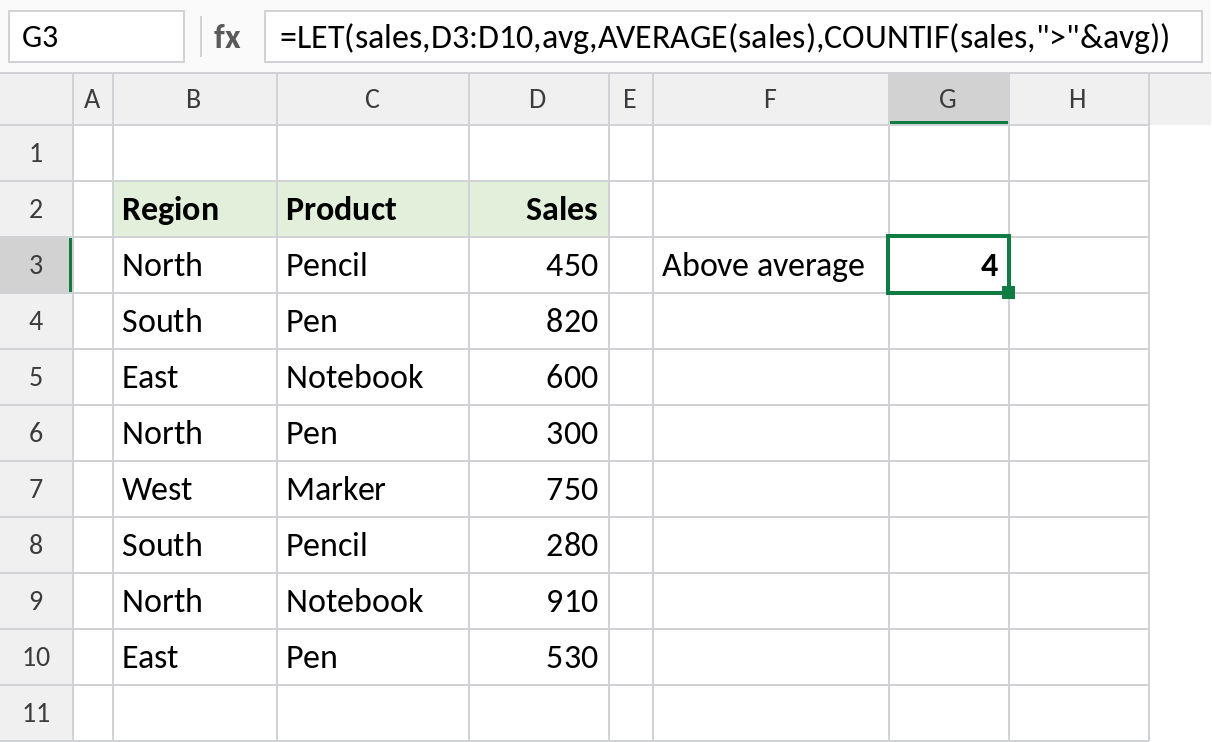Select column E header
The height and width of the screenshot is (742, 1212).
coord(630,98)
